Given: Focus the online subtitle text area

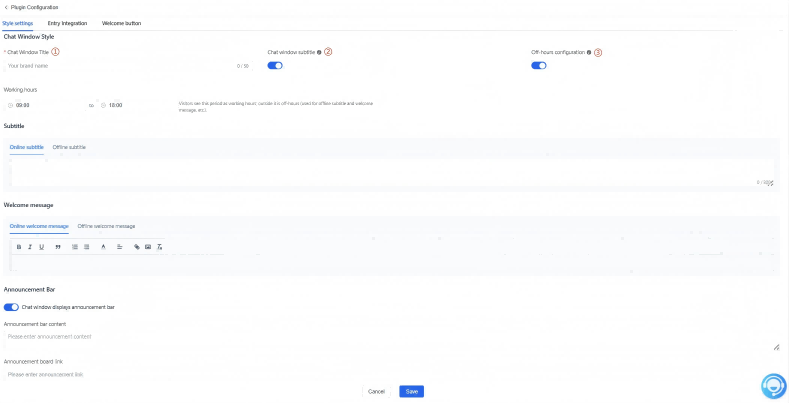Looking at the screenshot, I should coord(392,173).
